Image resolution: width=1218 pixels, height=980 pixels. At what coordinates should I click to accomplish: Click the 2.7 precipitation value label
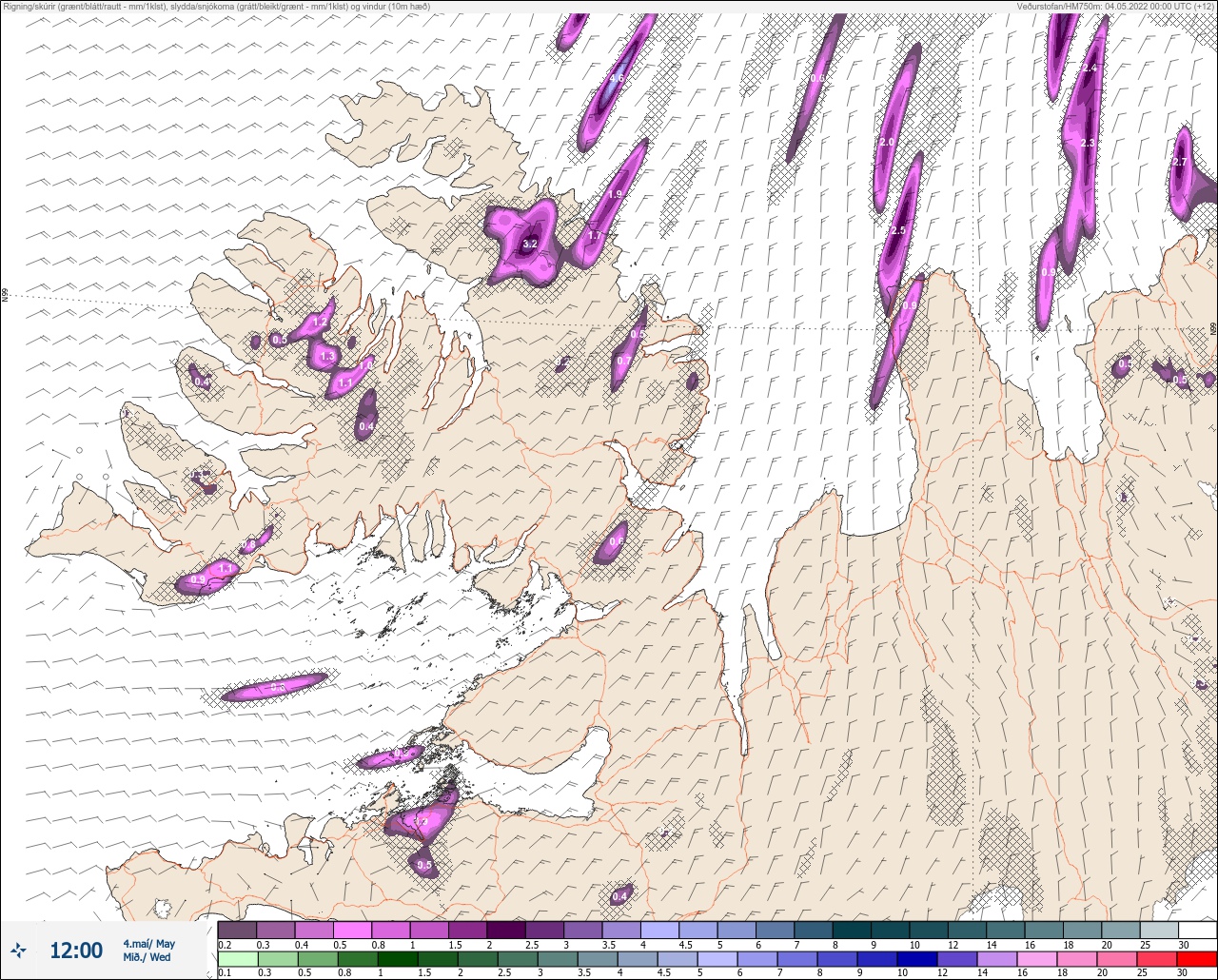click(x=1180, y=162)
